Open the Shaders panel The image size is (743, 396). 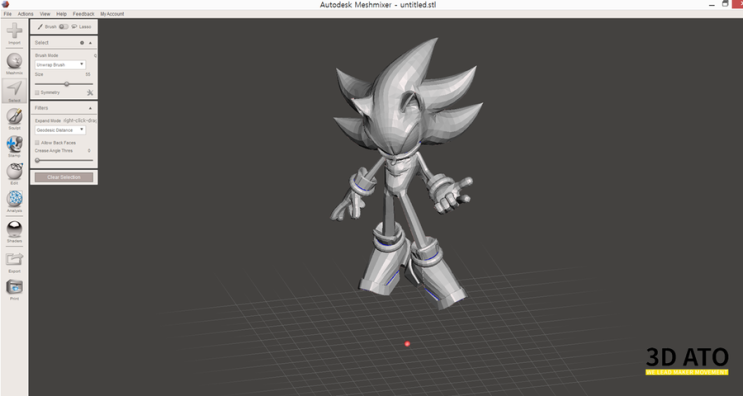coord(14,229)
